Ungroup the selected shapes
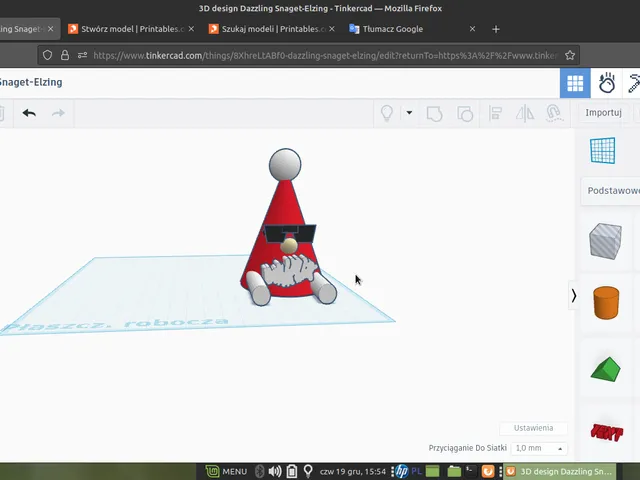 coord(465,113)
